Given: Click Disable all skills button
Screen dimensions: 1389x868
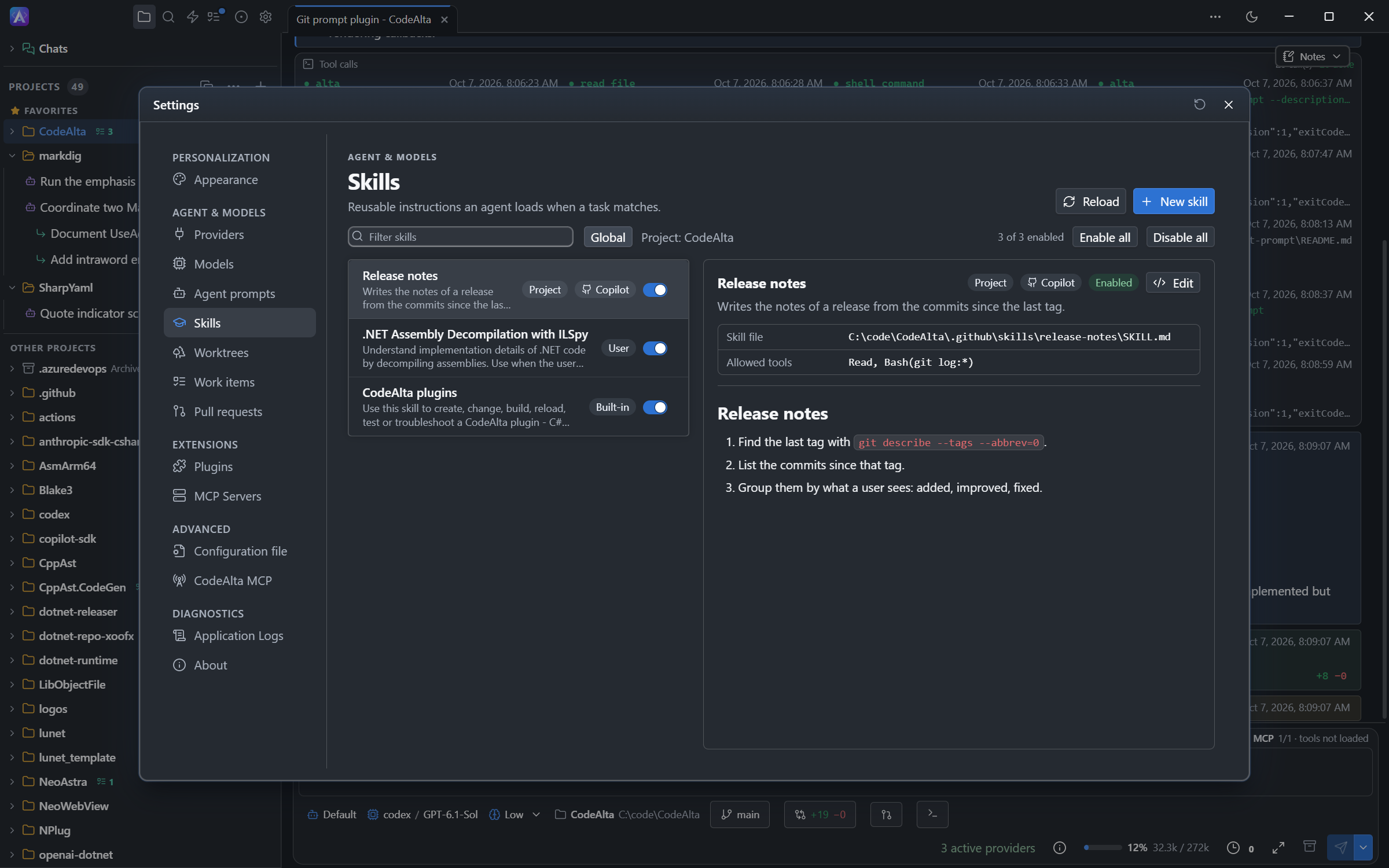Looking at the screenshot, I should [1180, 237].
